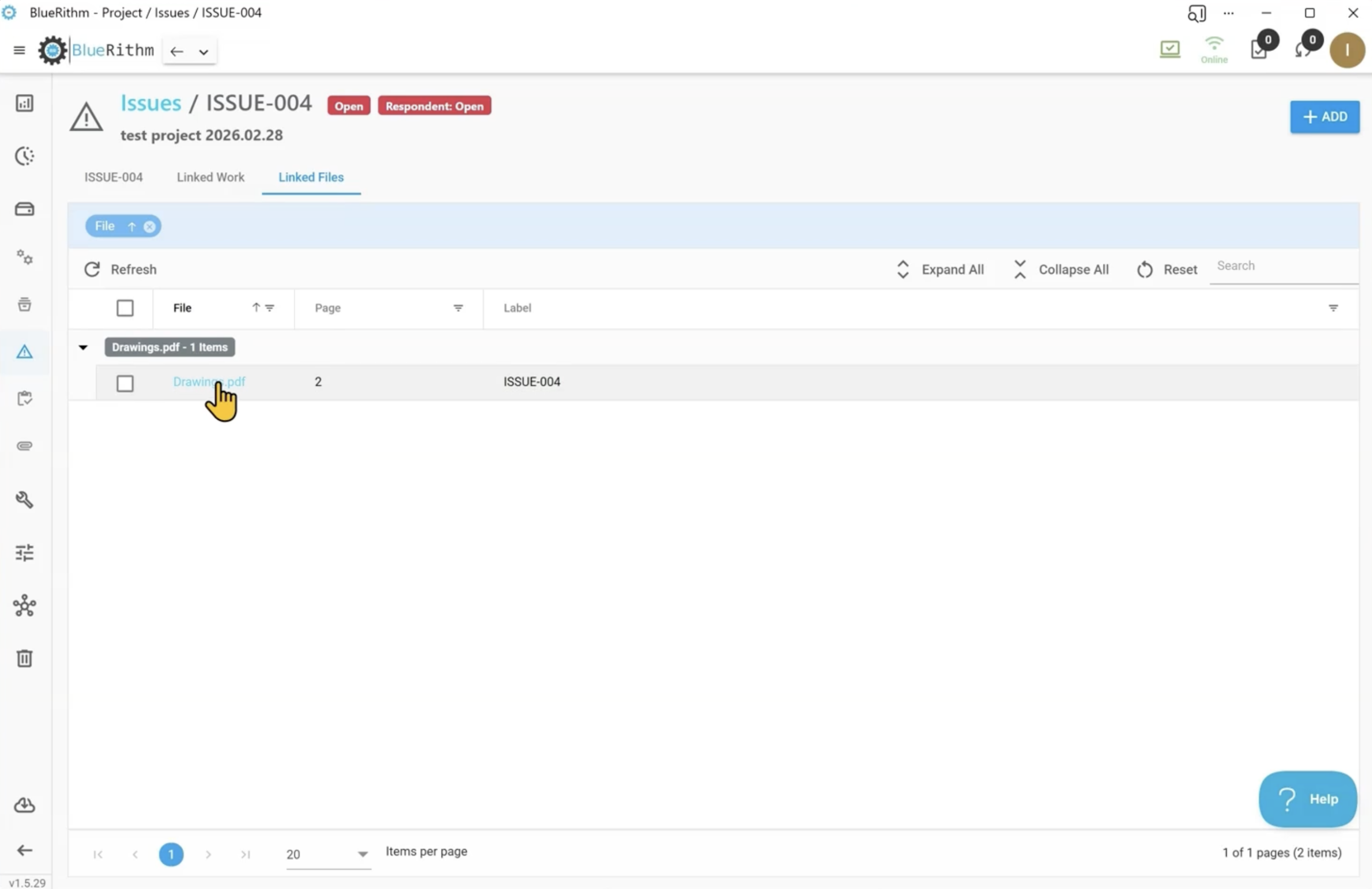Open the dashboard chart icon in sidebar
This screenshot has height=889, width=1372.
pyautogui.click(x=24, y=103)
